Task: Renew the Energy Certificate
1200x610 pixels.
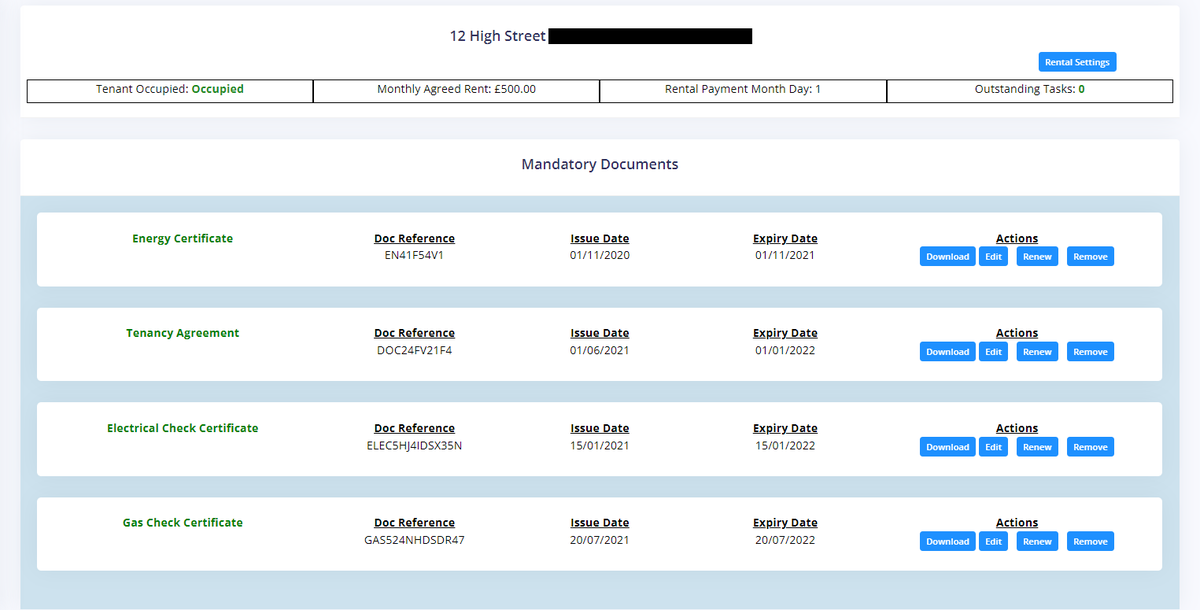Action: [x=1037, y=257]
